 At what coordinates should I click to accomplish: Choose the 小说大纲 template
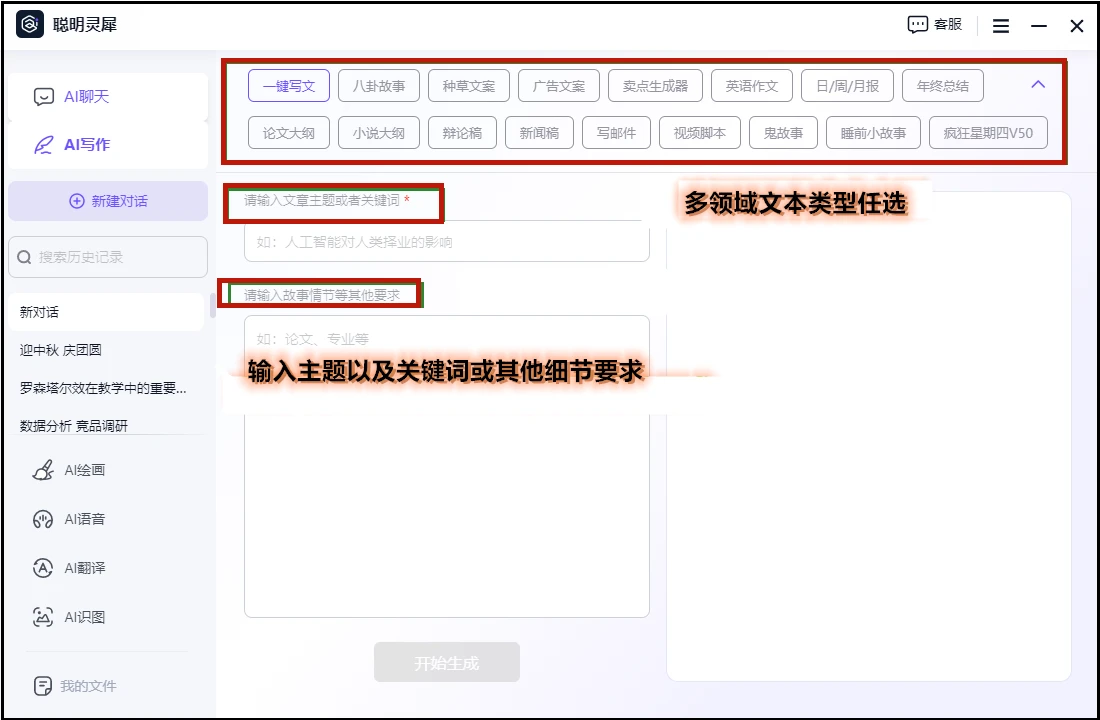379,133
